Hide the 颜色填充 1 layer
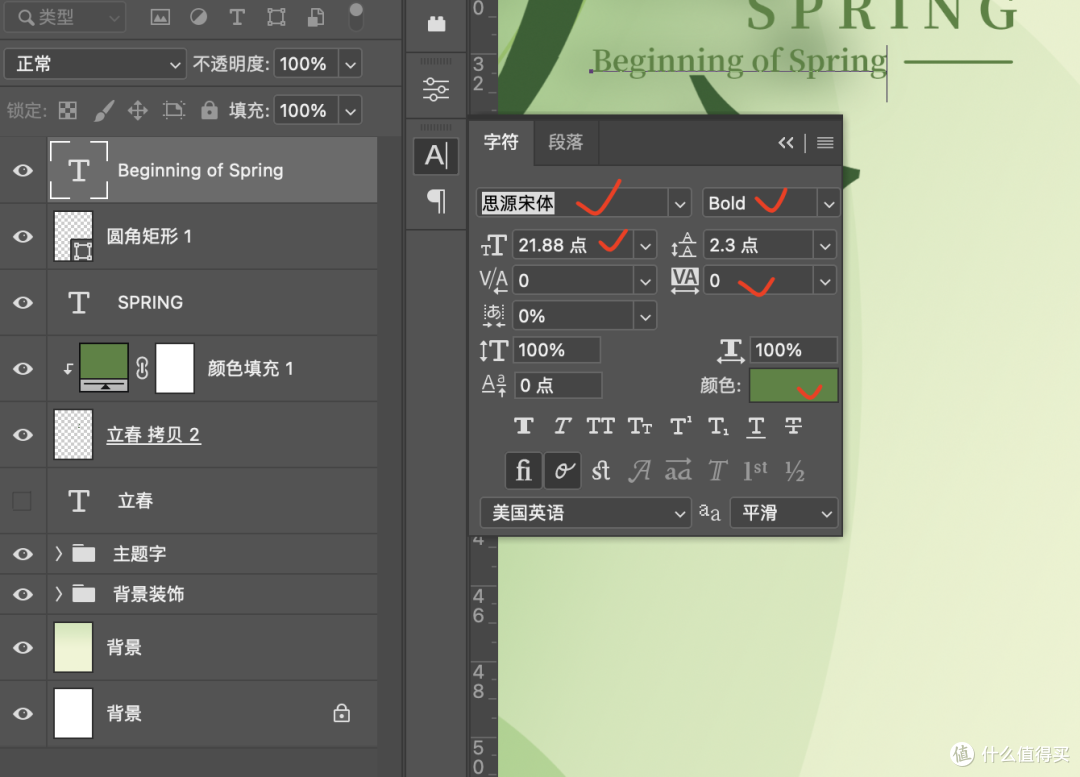This screenshot has height=777, width=1080. [23, 369]
